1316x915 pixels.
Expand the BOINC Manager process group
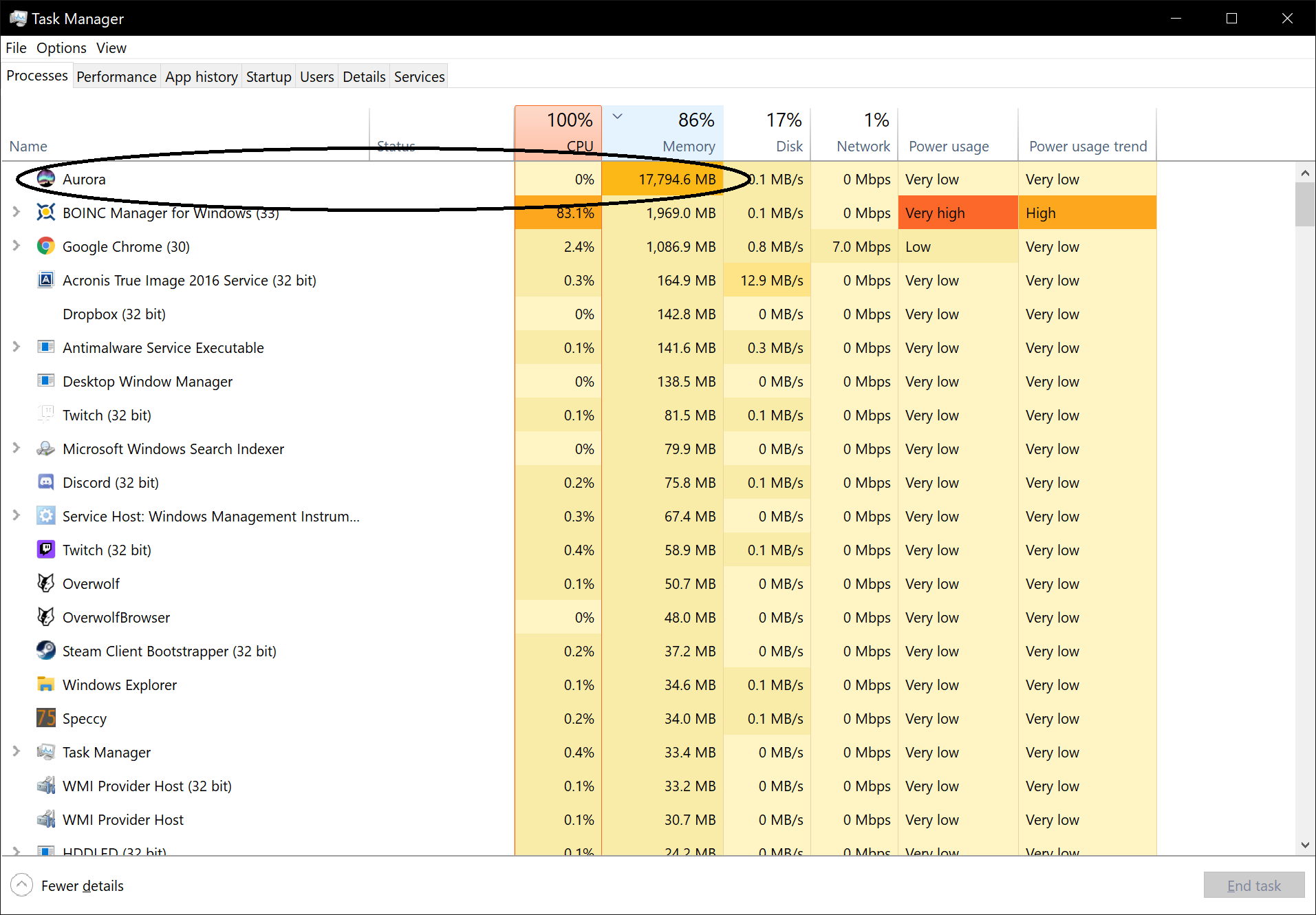coord(17,213)
